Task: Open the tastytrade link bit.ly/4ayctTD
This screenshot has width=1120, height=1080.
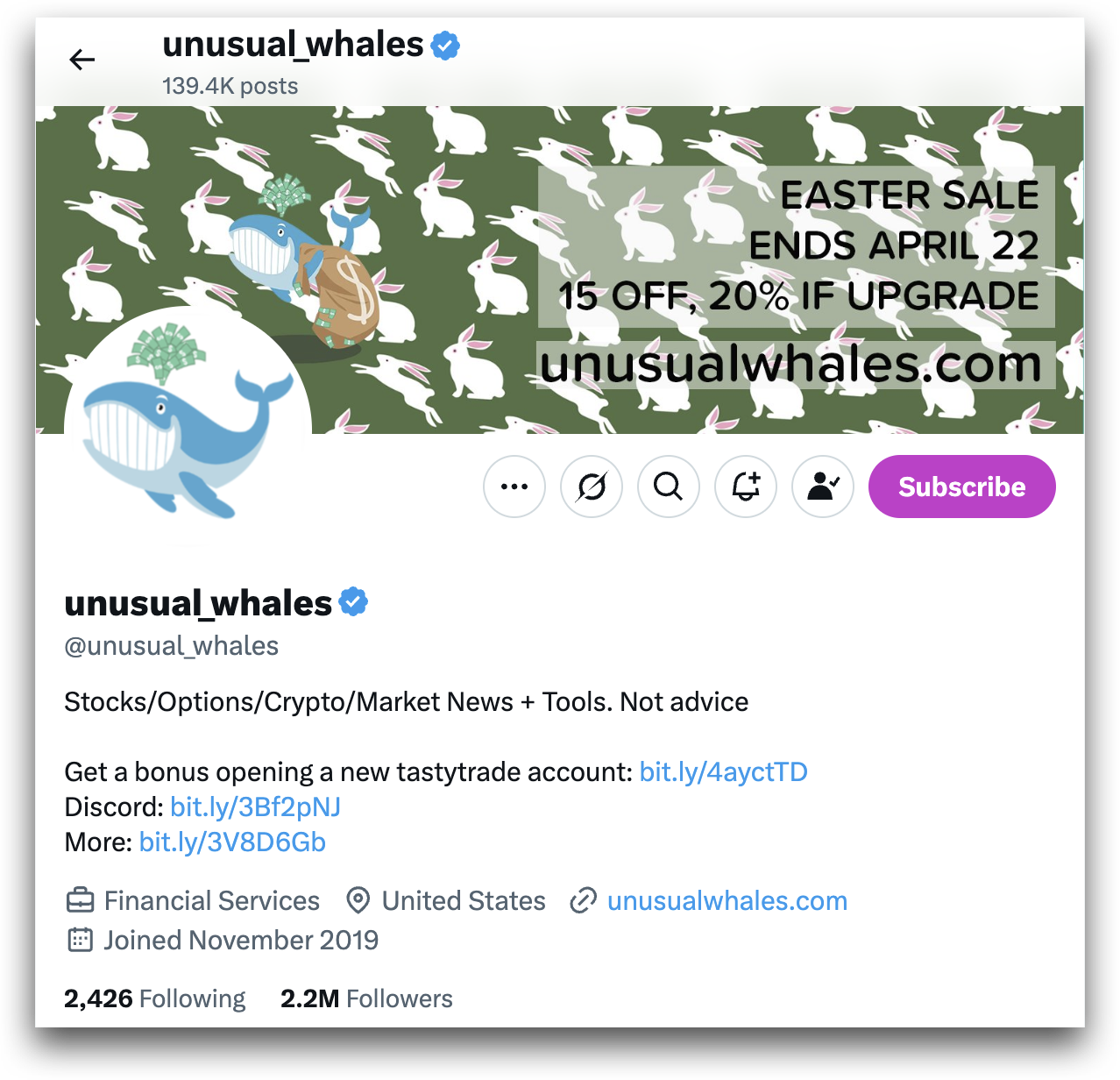Action: pos(724,772)
